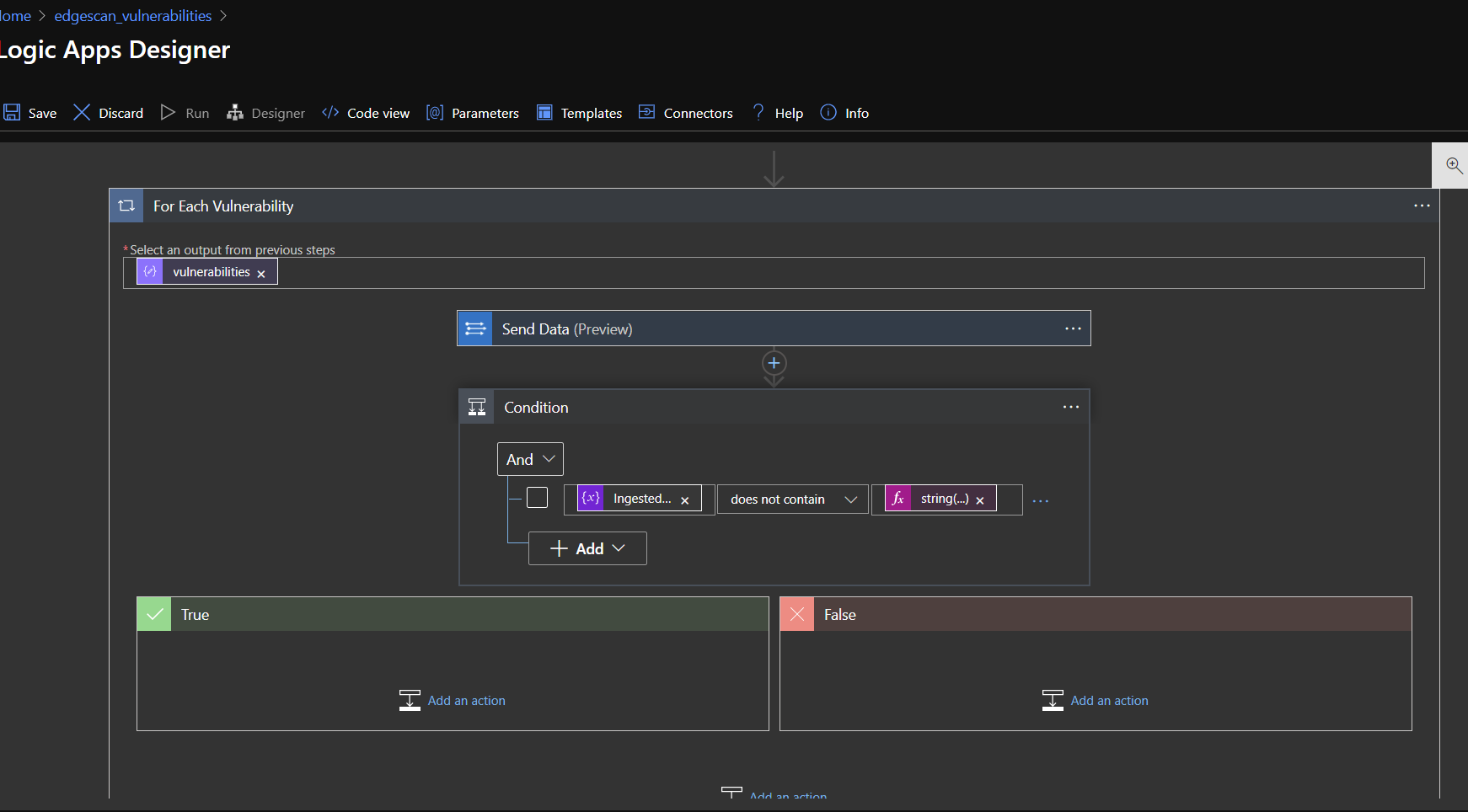This screenshot has height=812, width=1468.
Task: Open condition row ellipsis menu
Action: (x=1041, y=500)
